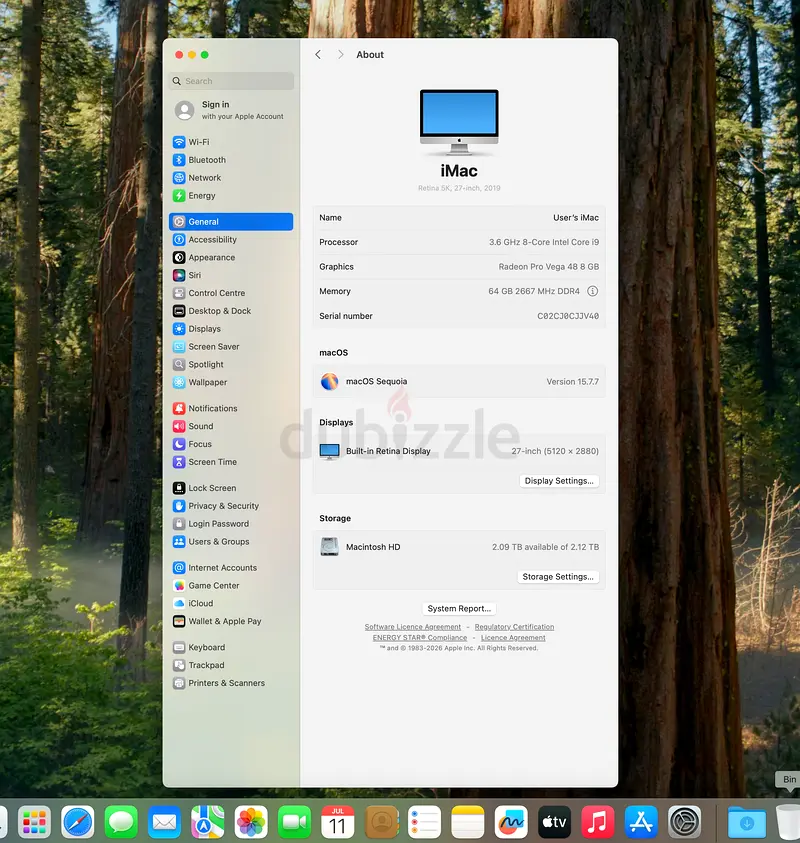Viewport: 800px width, 843px height.
Task: Open Desktop & Dock settings
Action: pyautogui.click(x=231, y=311)
